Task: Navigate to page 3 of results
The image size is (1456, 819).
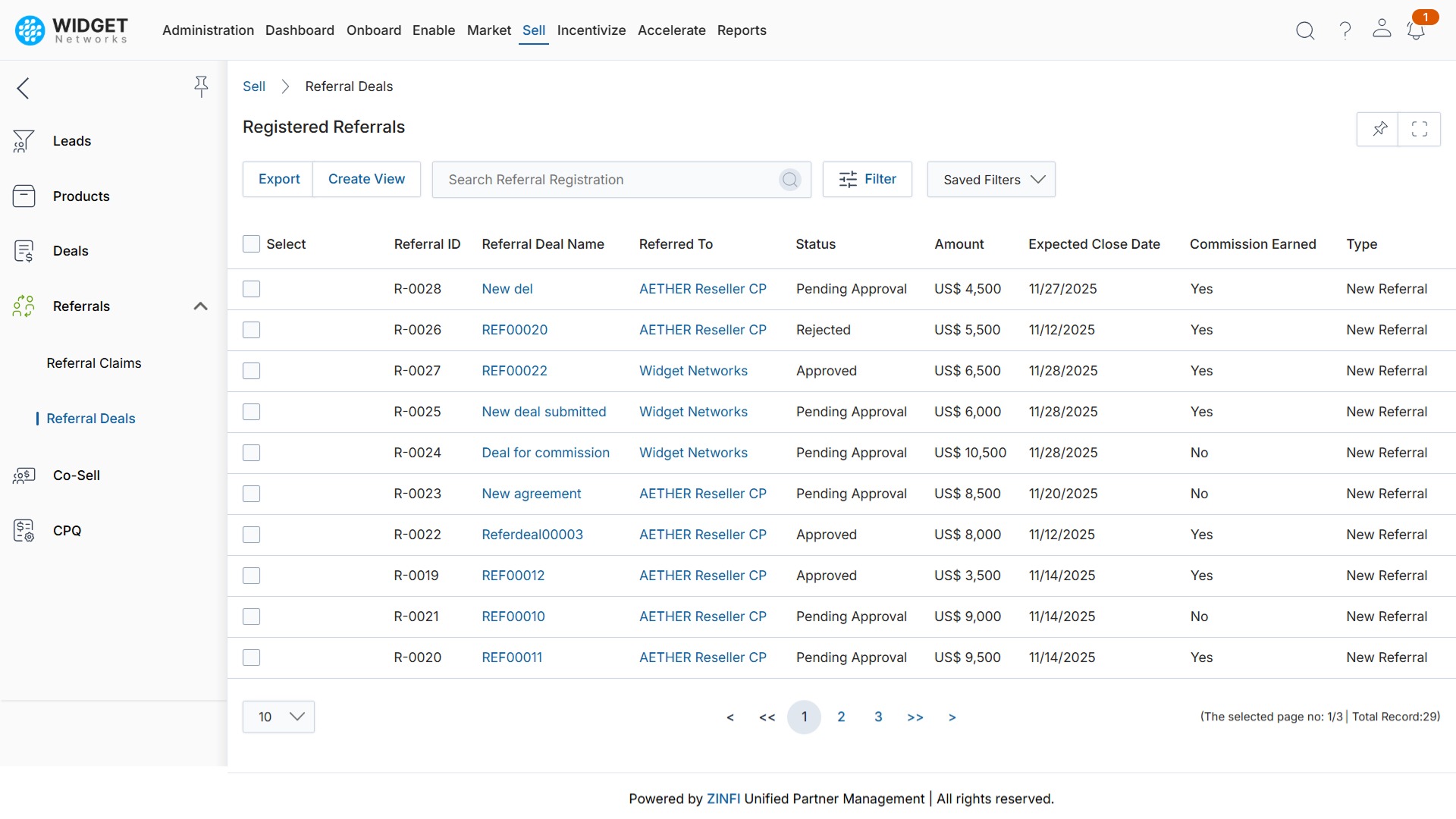Action: coord(878,717)
